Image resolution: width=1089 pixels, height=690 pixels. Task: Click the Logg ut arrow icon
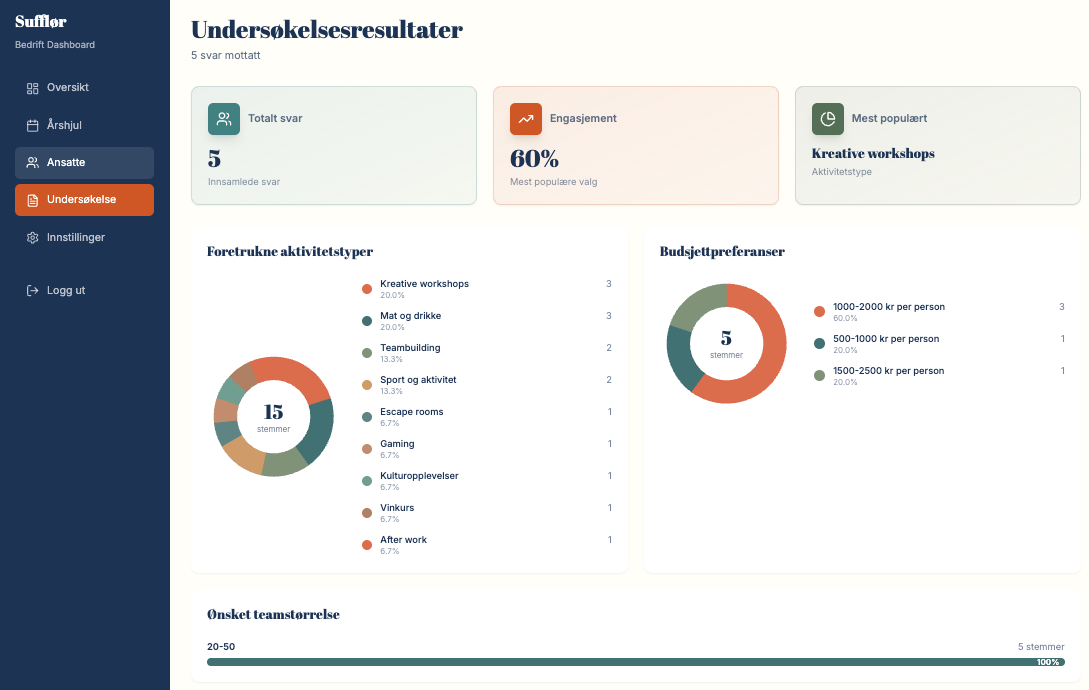(x=31, y=290)
